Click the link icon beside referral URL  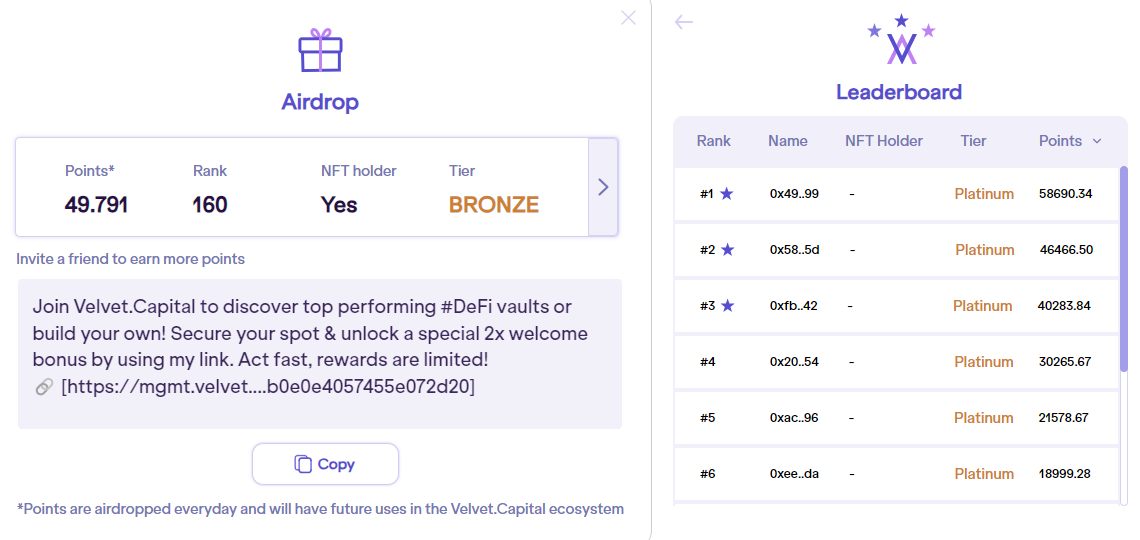44,387
